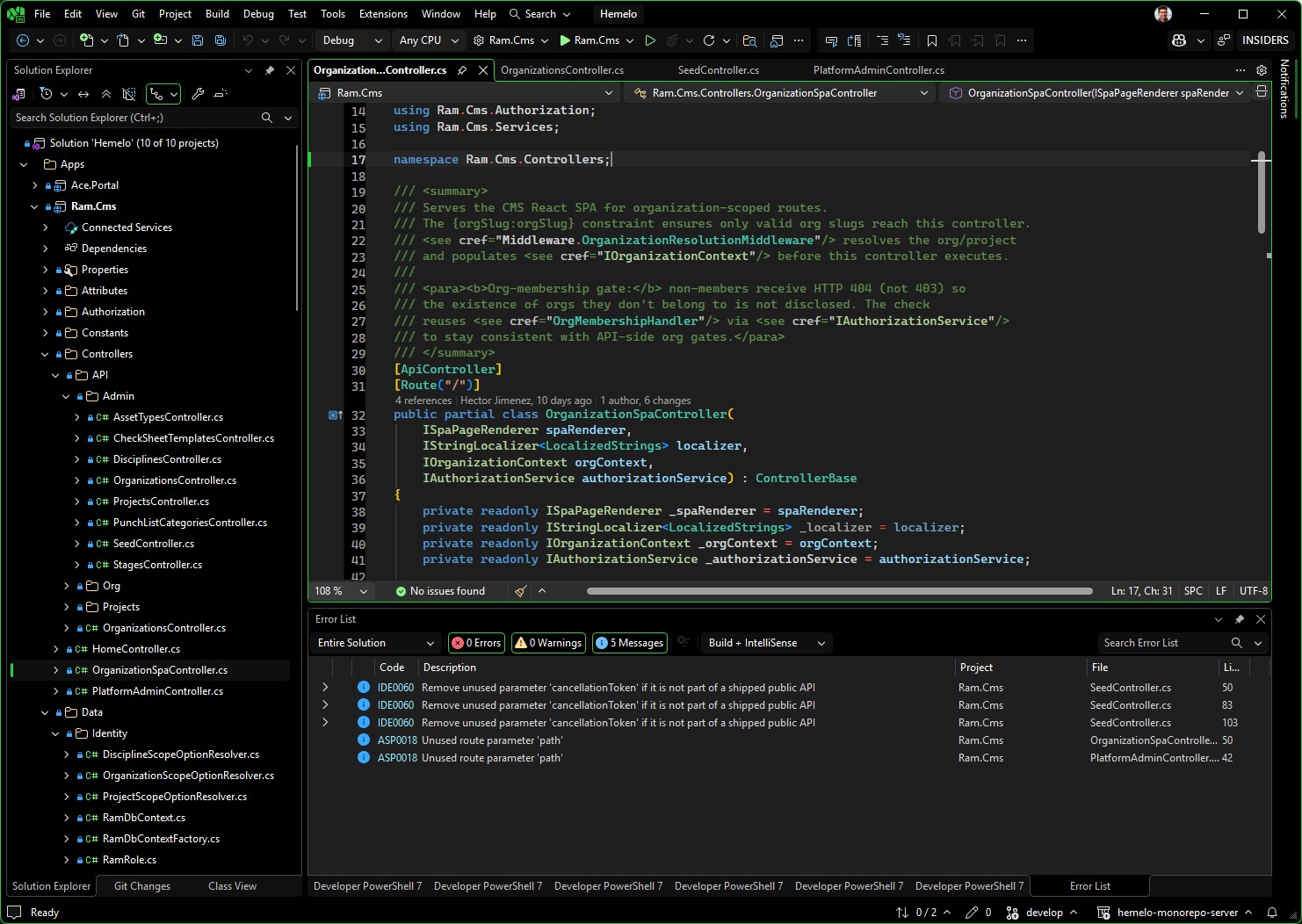Open the Debug menu

point(258,14)
